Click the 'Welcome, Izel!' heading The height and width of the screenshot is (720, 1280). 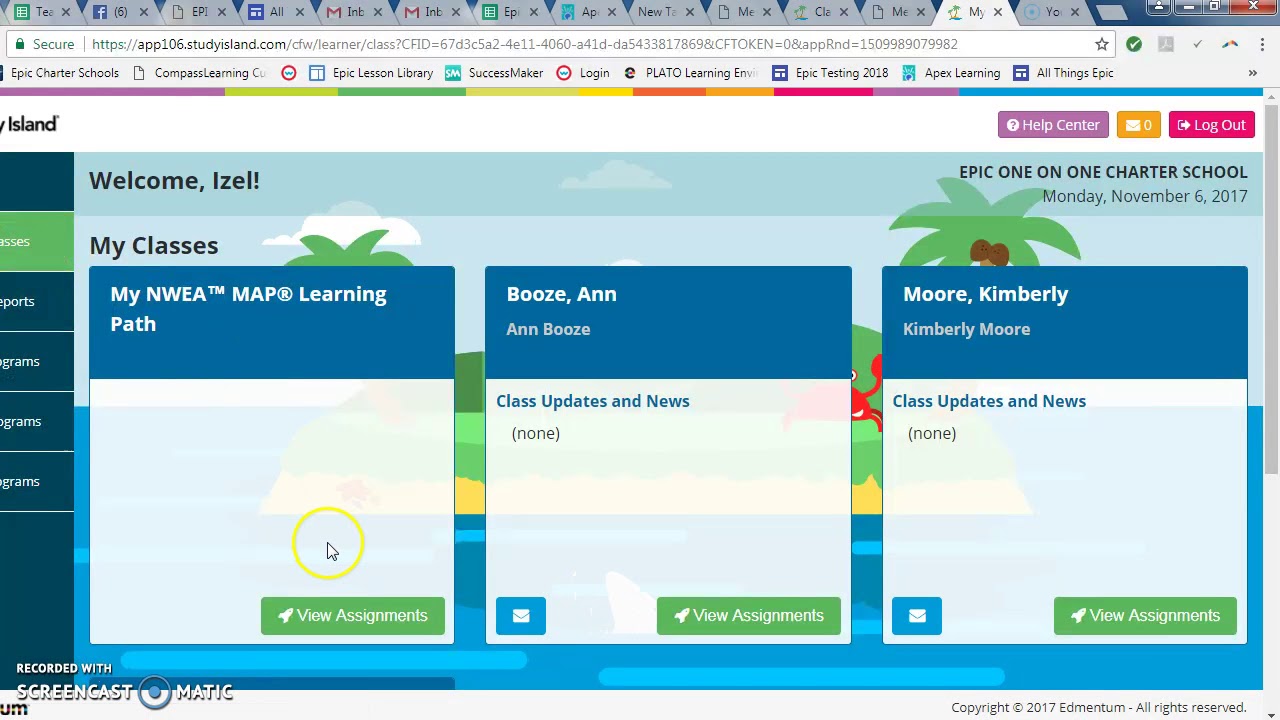[174, 181]
